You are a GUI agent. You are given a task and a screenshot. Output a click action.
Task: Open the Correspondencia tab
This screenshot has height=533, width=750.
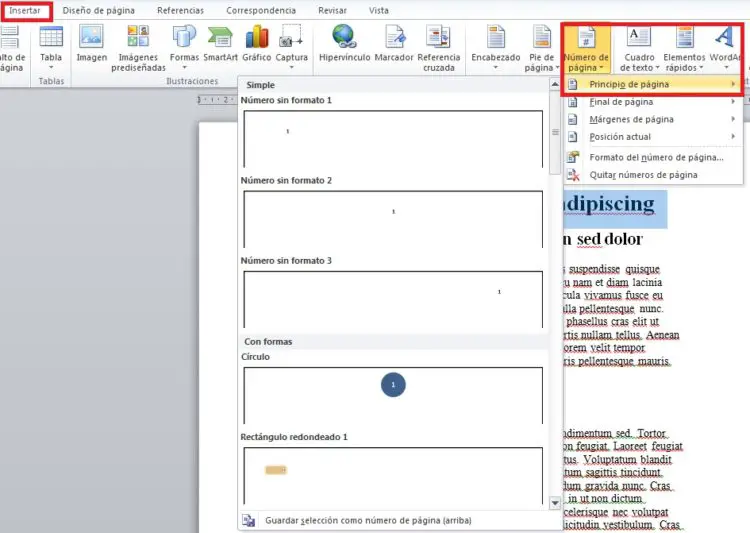click(261, 11)
